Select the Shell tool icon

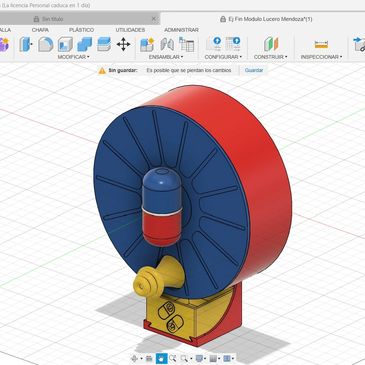tap(65, 44)
